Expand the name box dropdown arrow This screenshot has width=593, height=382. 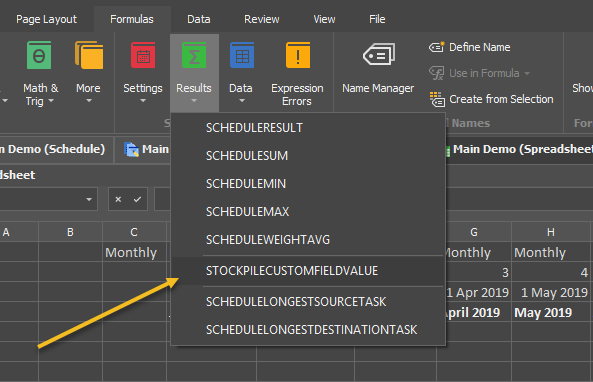pos(89,199)
